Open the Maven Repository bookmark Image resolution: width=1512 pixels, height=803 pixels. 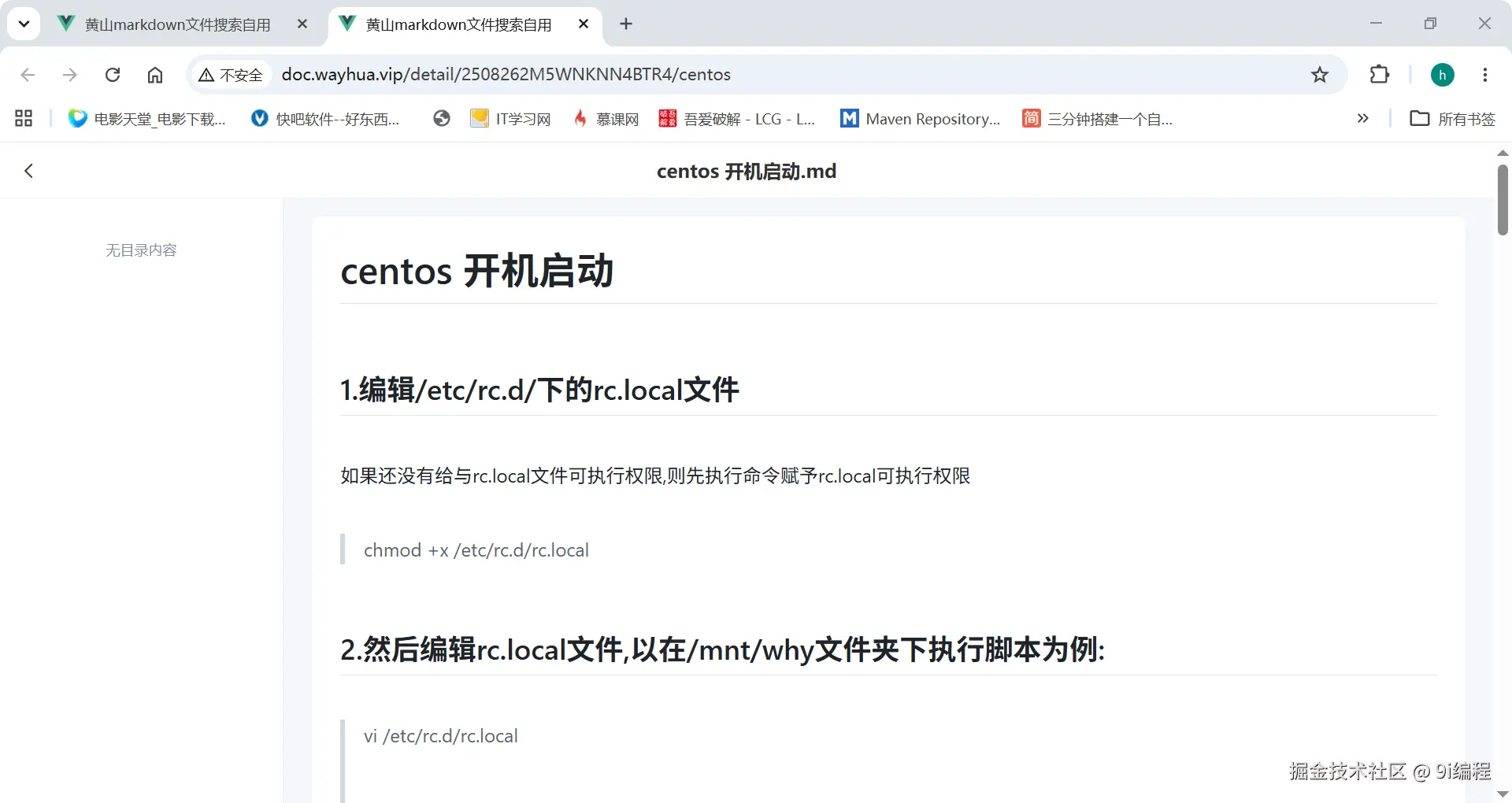pos(921,119)
